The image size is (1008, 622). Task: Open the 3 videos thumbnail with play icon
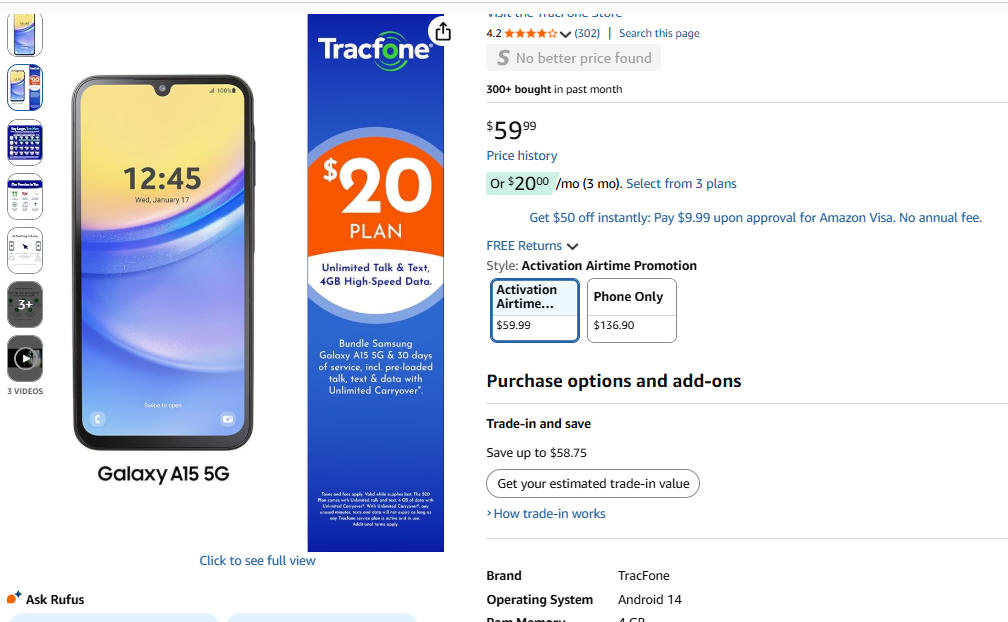click(x=25, y=358)
